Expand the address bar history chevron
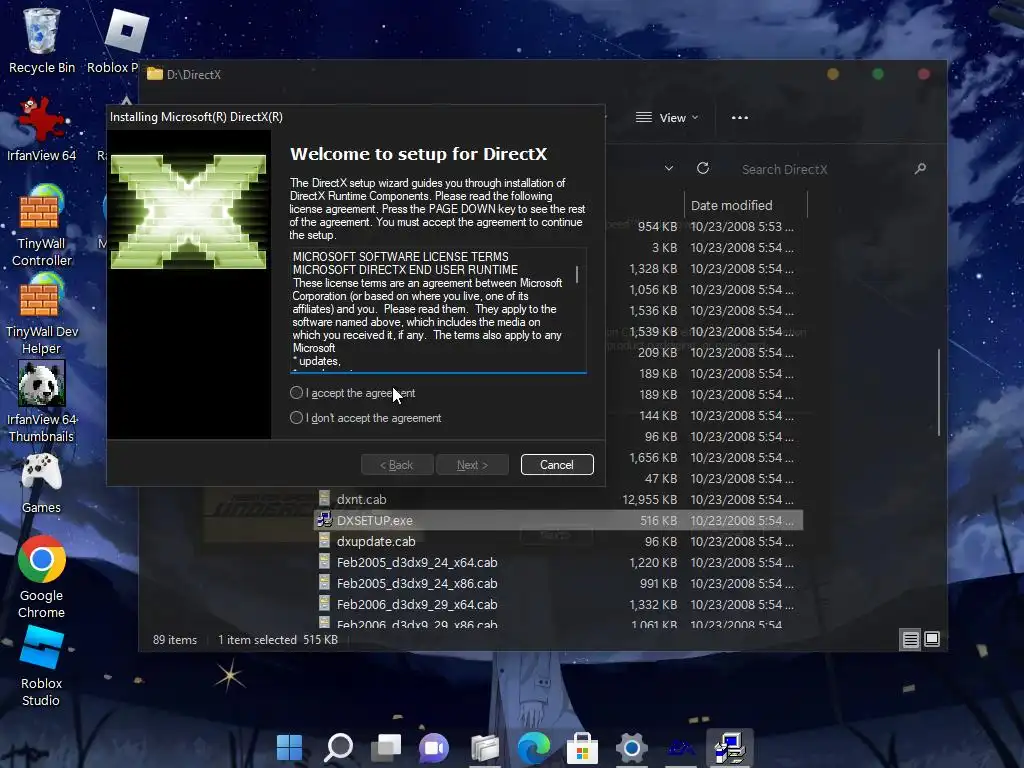The image size is (1024, 768). coord(669,168)
